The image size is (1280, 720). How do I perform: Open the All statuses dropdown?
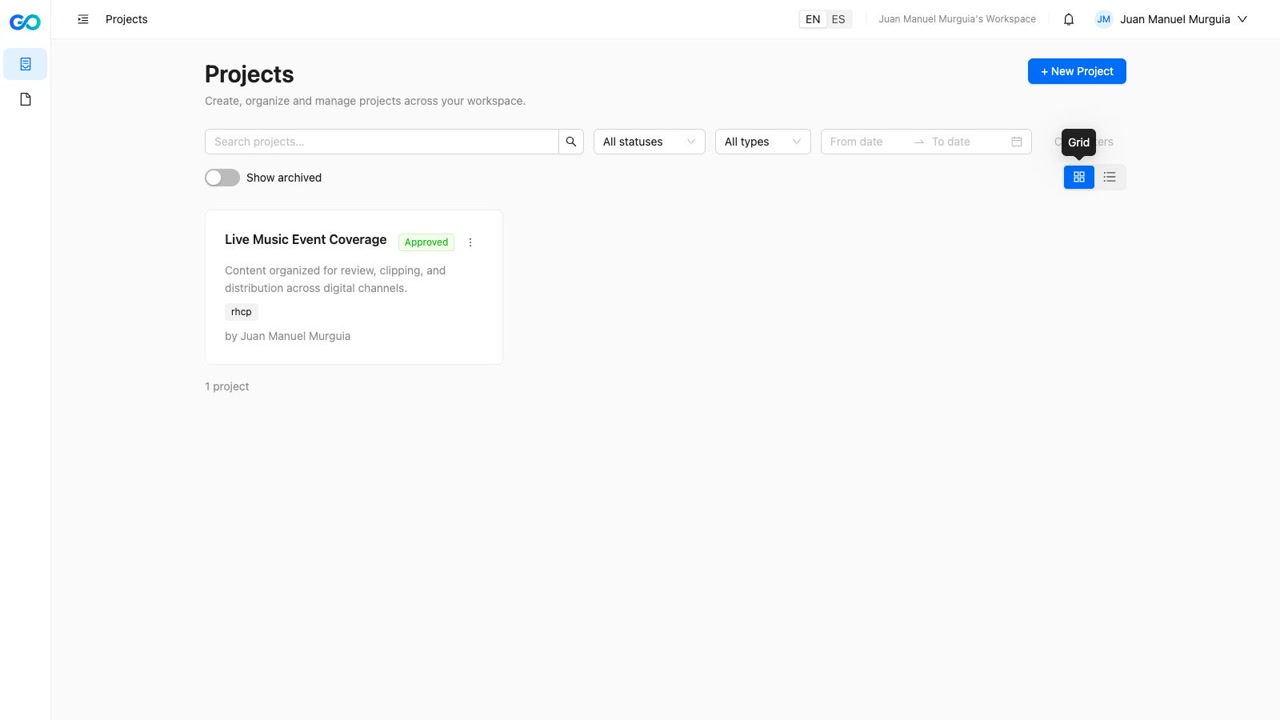(x=649, y=142)
